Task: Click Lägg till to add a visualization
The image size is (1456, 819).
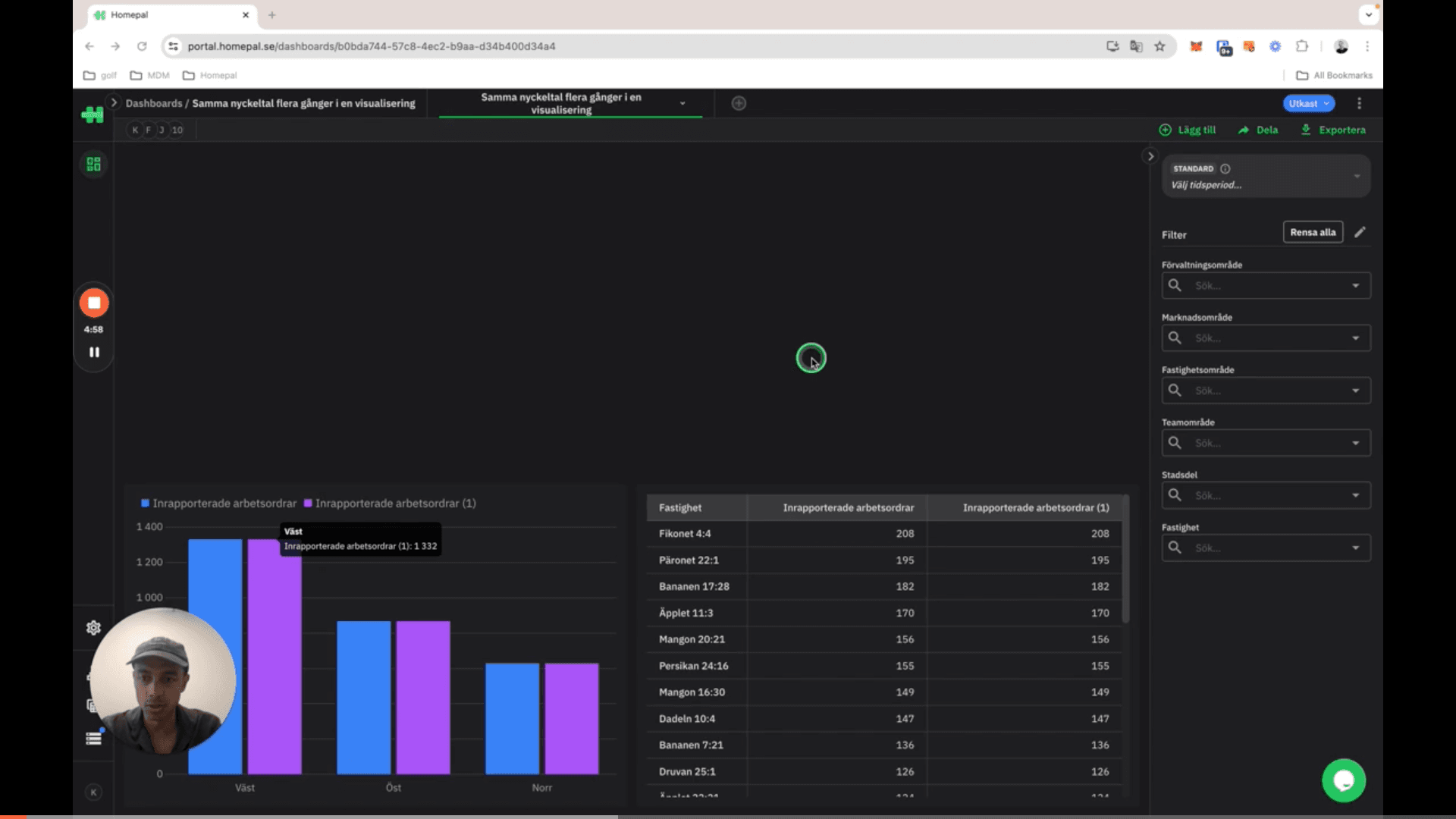Action: [1188, 130]
